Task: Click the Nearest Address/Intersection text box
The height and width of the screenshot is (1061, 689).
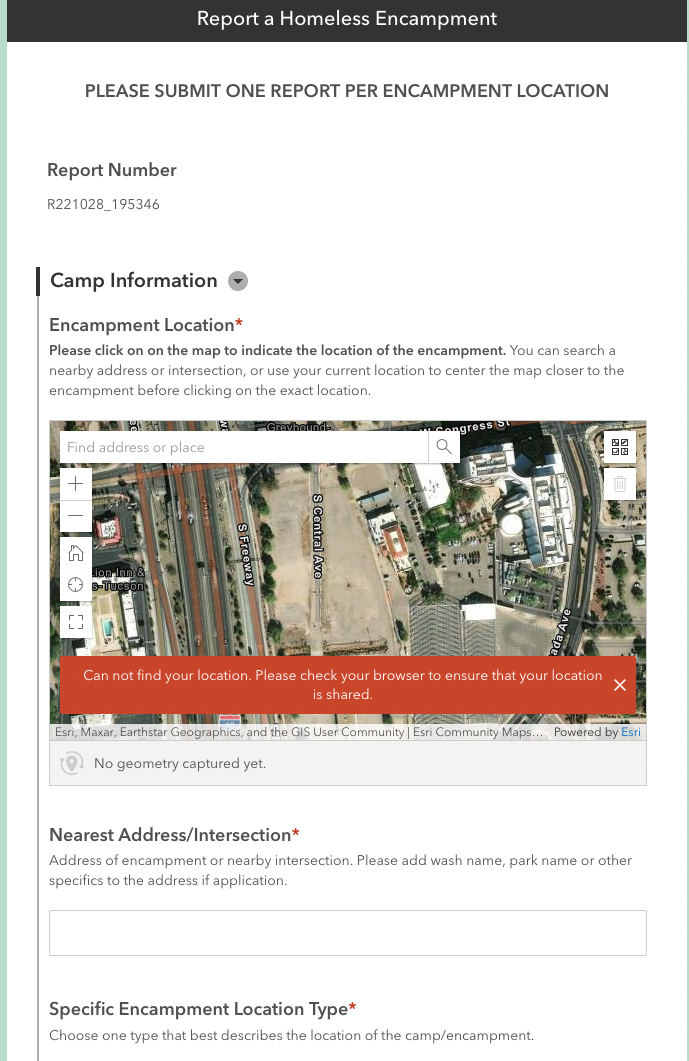Action: 347,933
